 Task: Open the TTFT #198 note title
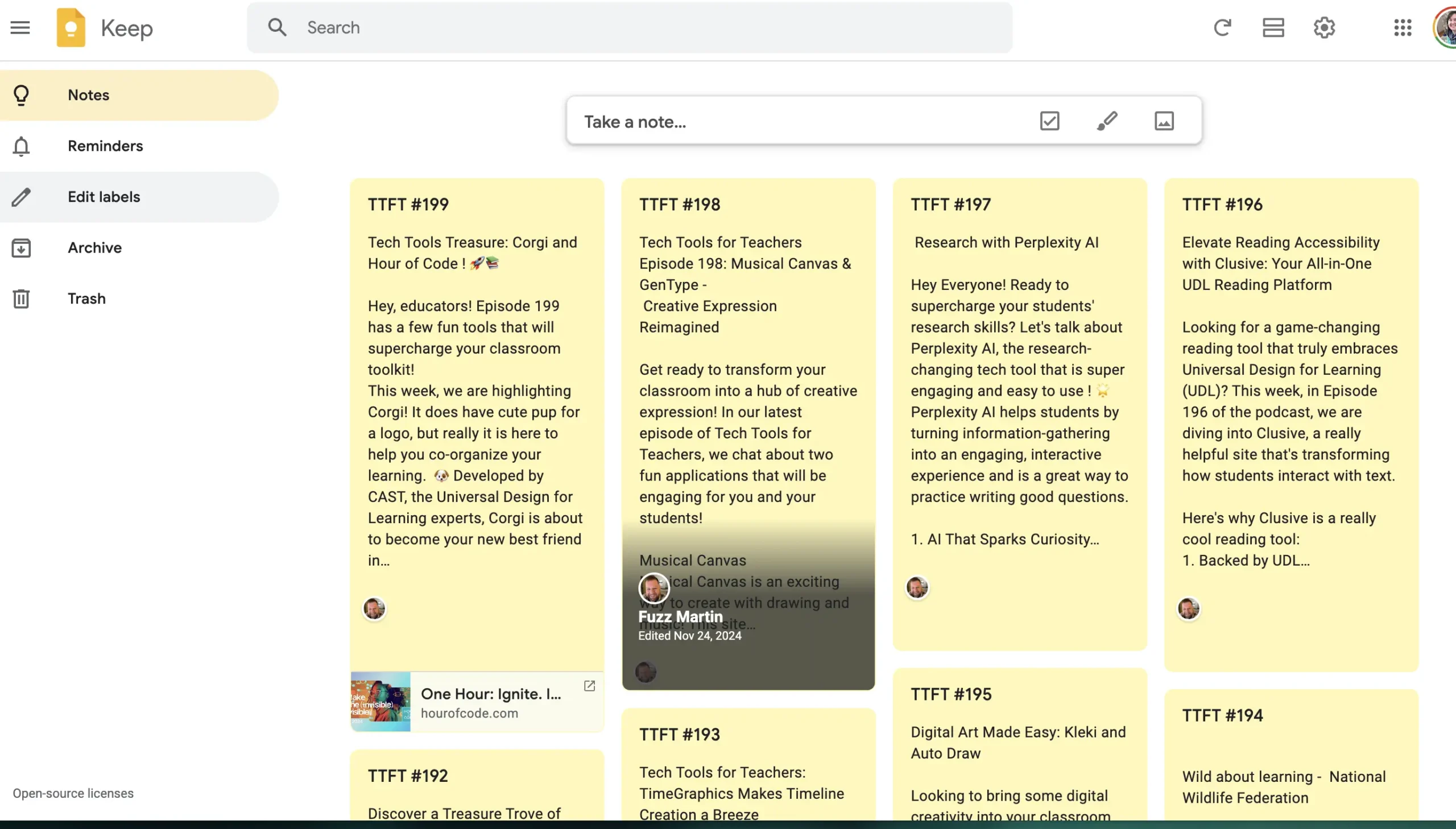pyautogui.click(x=679, y=204)
